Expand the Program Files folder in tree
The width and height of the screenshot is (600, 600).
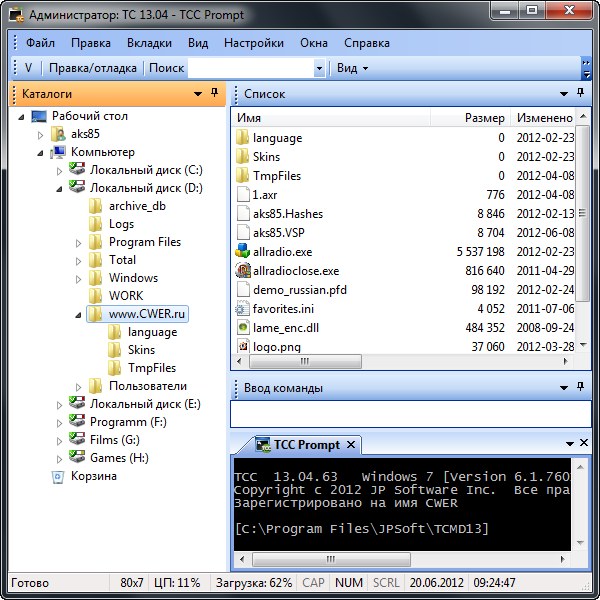80,243
